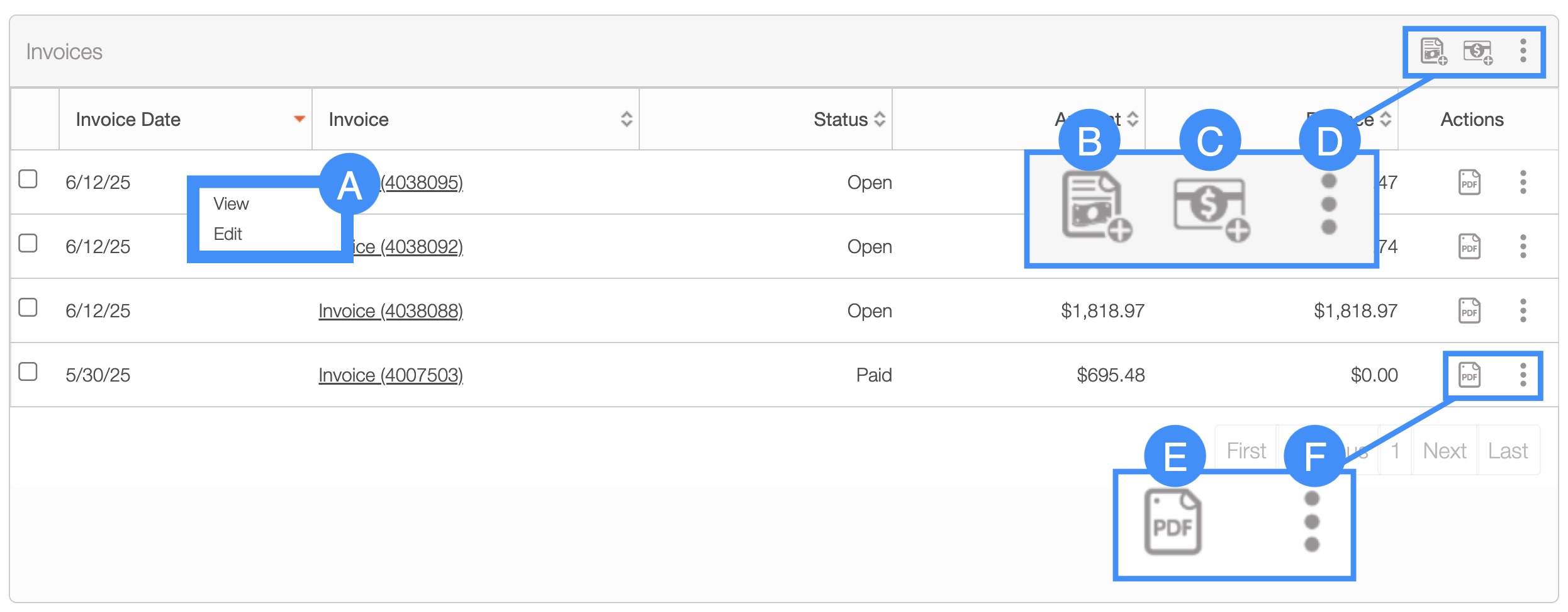Open actions menu for invoice 4007503
Screen dimensions: 1568x612
coord(1523,375)
